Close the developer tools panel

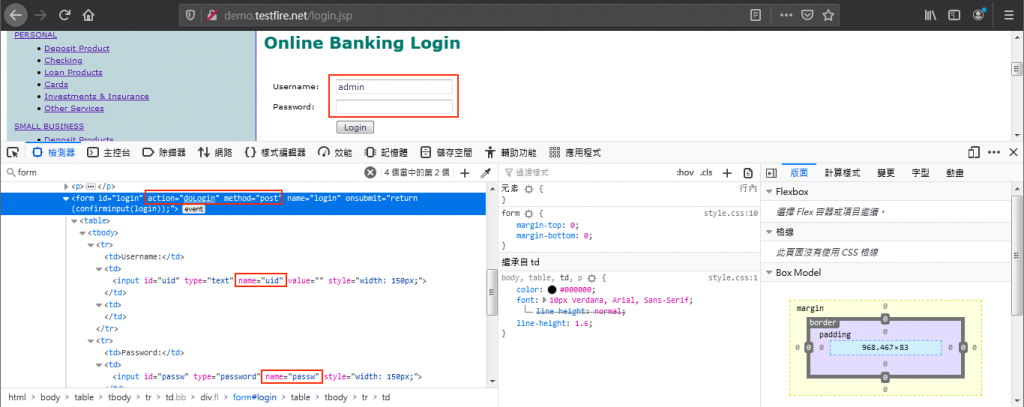click(1014, 152)
